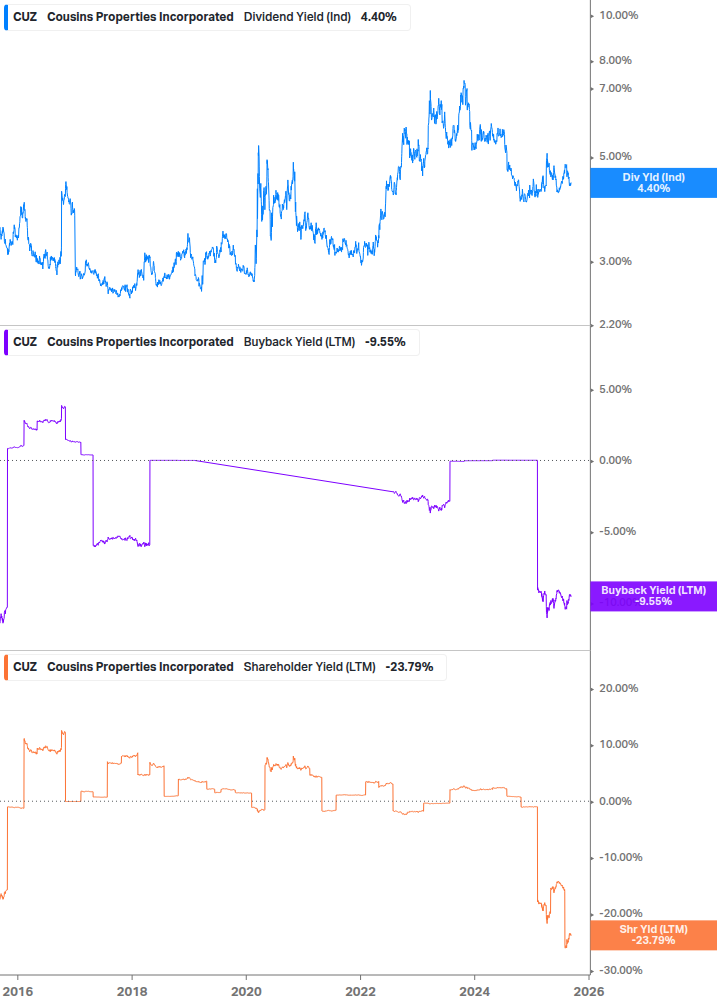Click the 4.40% value in the top legend
This screenshot has width=717, height=1005.
click(379, 17)
